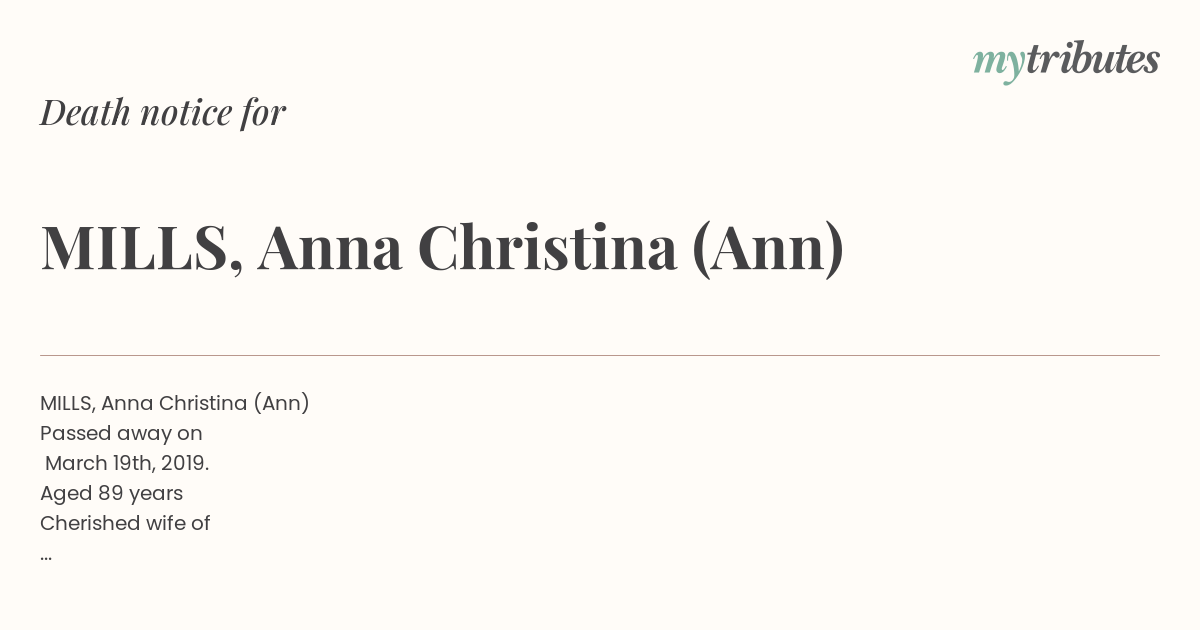Click the dark 'tributes' part of logo
Image resolution: width=1200 pixels, height=630 pixels.
(x=1093, y=59)
